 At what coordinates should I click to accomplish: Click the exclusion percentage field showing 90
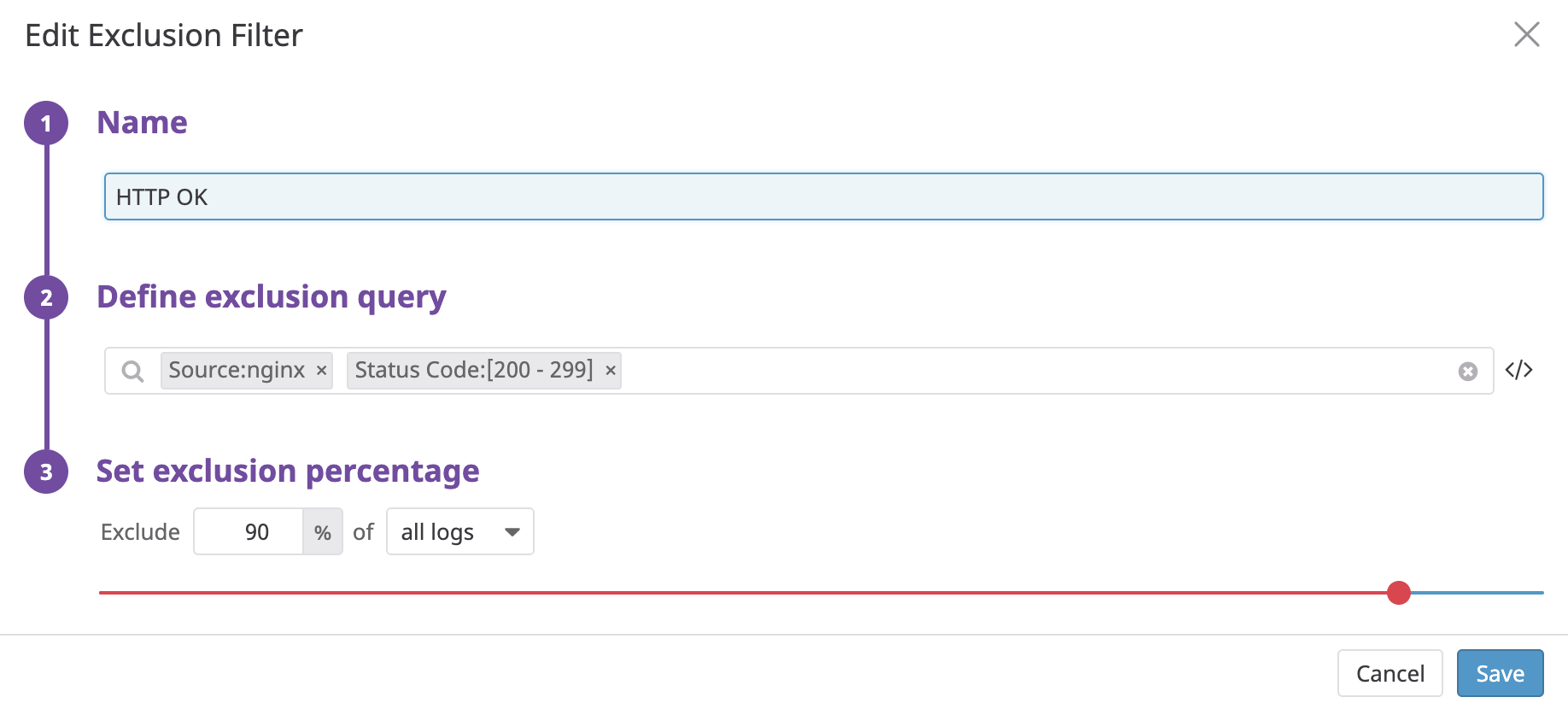[x=249, y=532]
